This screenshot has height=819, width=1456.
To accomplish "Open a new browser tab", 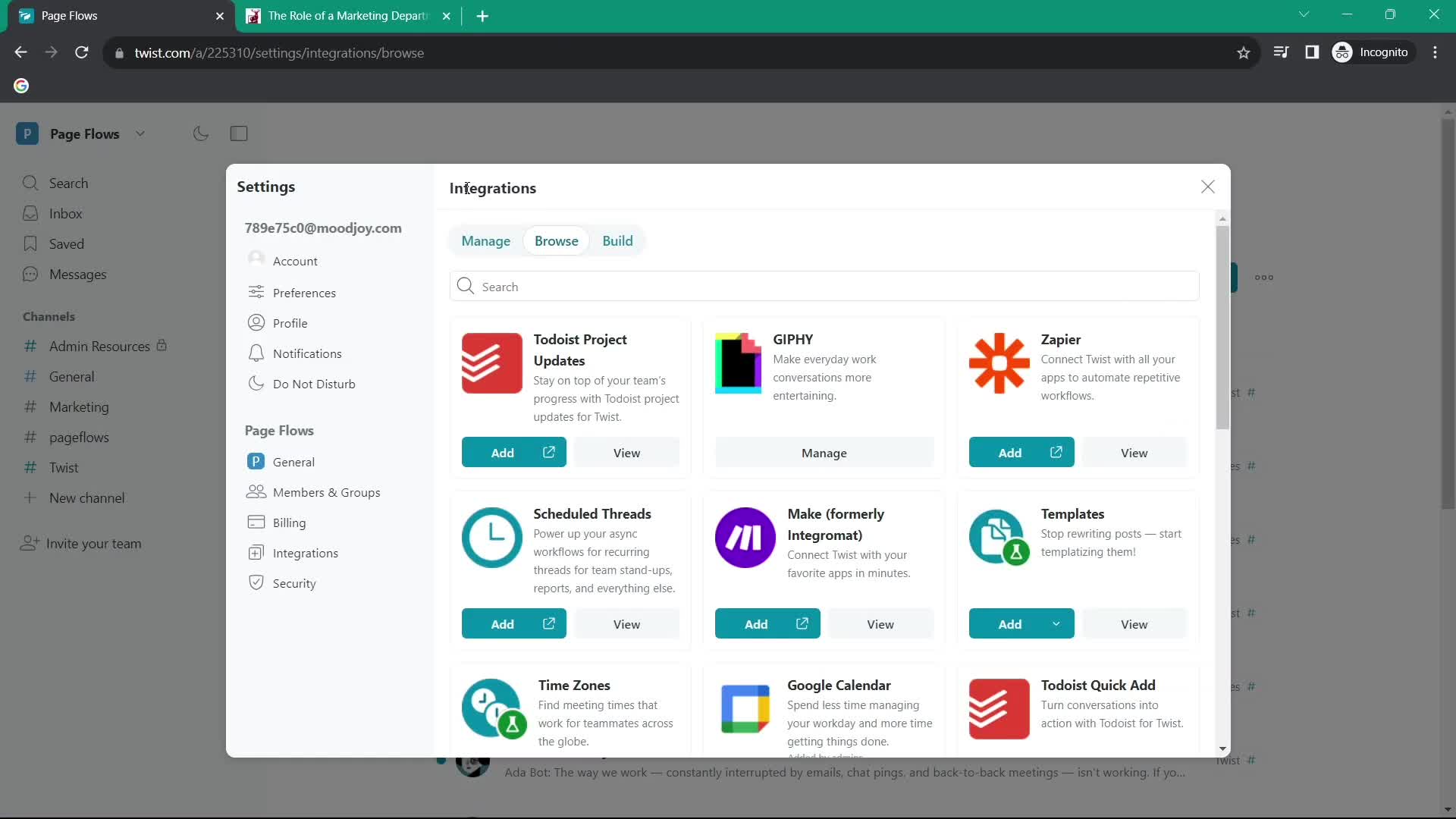I will click(482, 16).
